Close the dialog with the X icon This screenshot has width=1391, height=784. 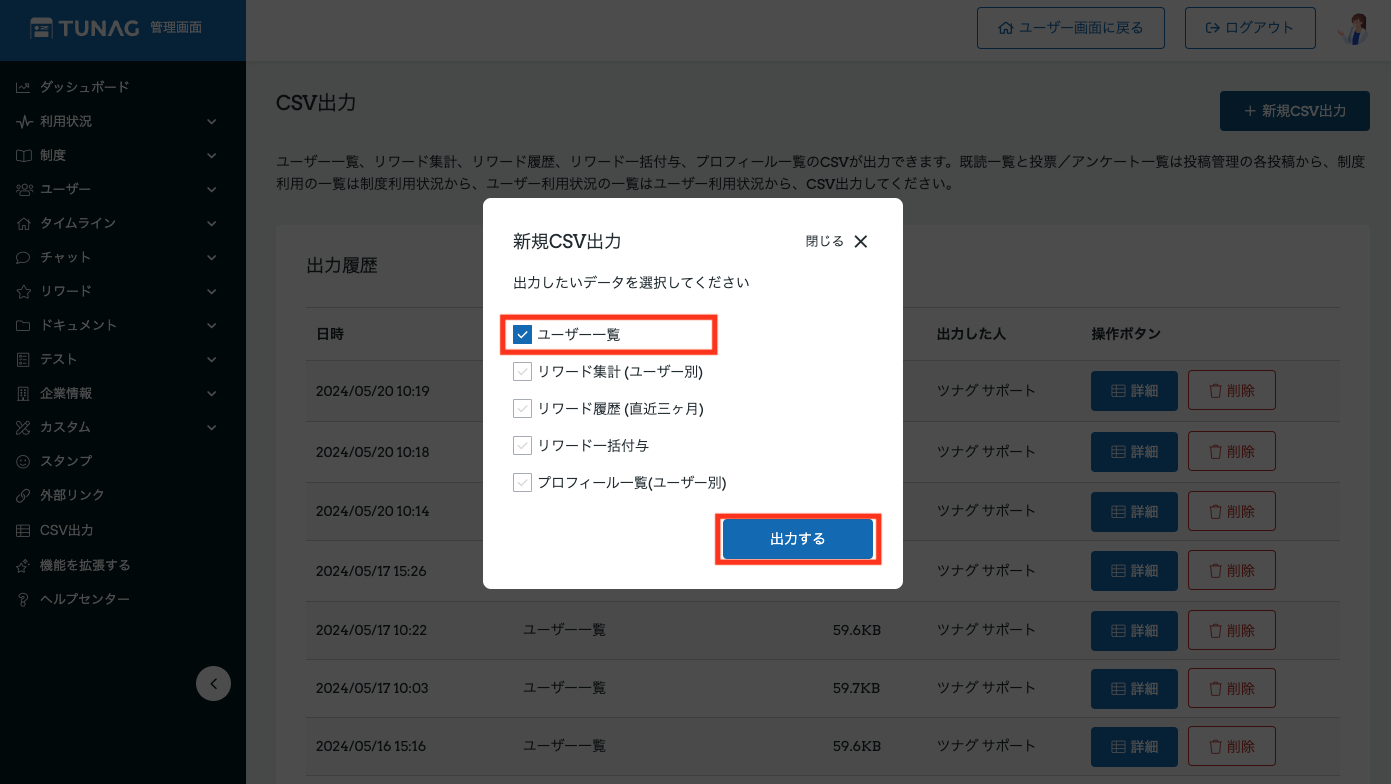coord(861,242)
